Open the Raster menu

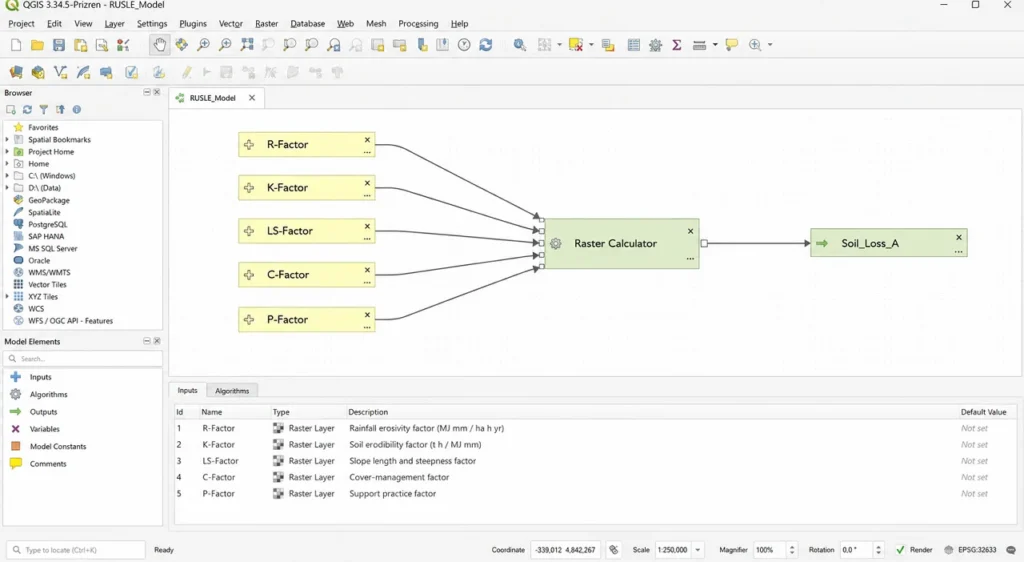click(266, 23)
